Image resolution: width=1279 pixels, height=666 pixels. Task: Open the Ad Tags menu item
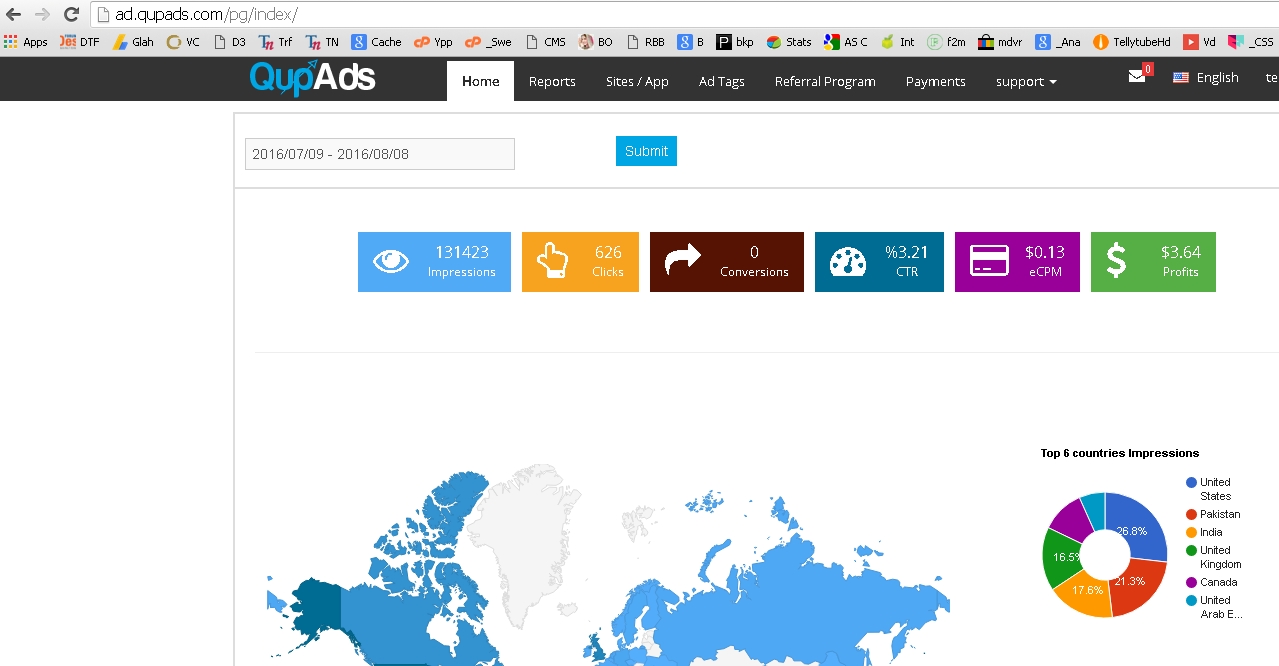722,81
